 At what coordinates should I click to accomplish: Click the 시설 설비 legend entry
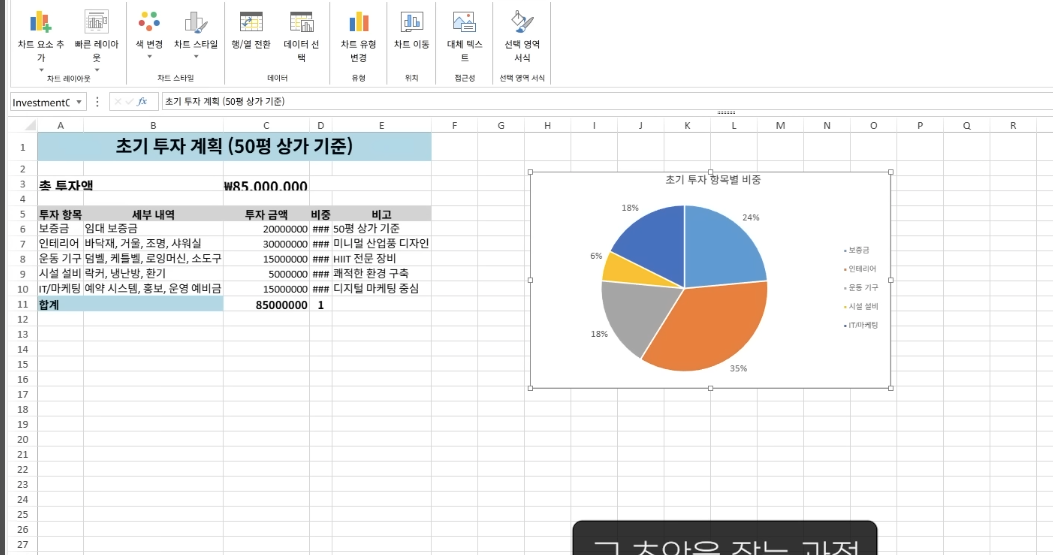[861, 306]
